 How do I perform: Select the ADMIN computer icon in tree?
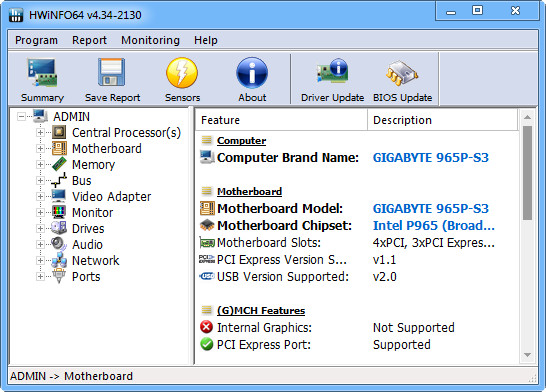(x=40, y=116)
